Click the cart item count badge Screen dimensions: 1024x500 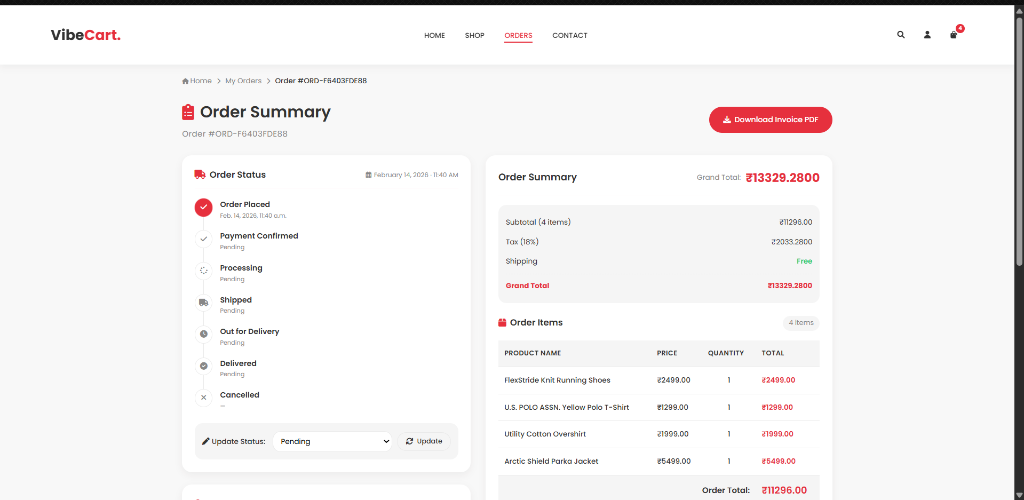coord(960,28)
